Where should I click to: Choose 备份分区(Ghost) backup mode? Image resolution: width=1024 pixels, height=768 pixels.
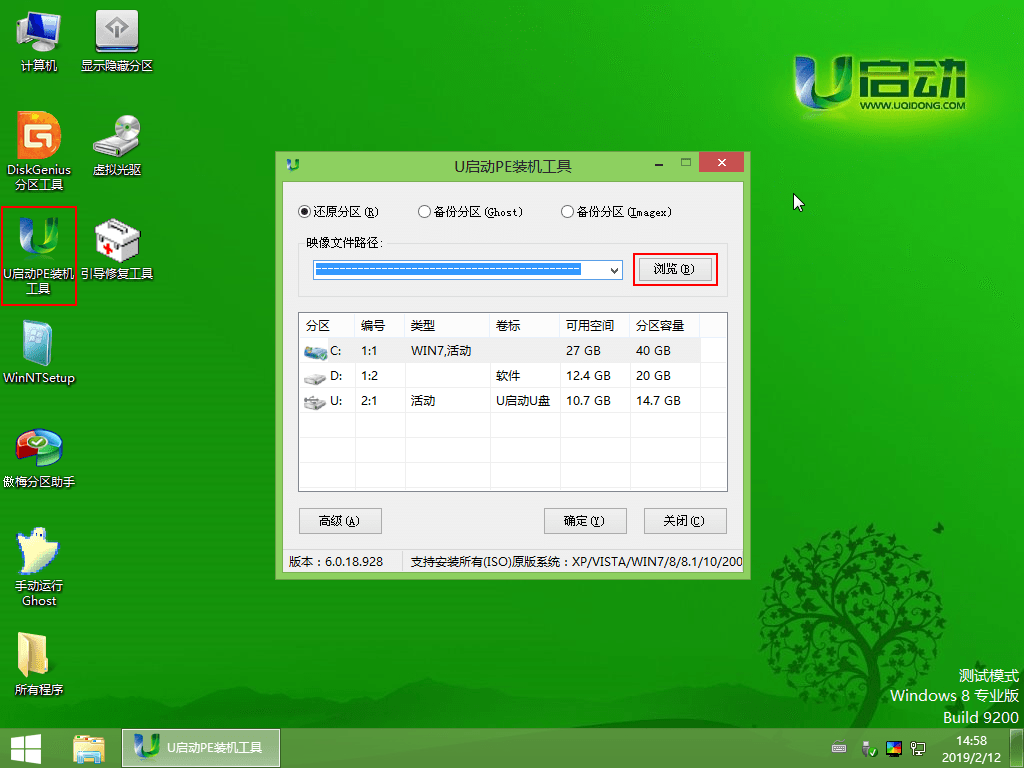click(x=424, y=212)
